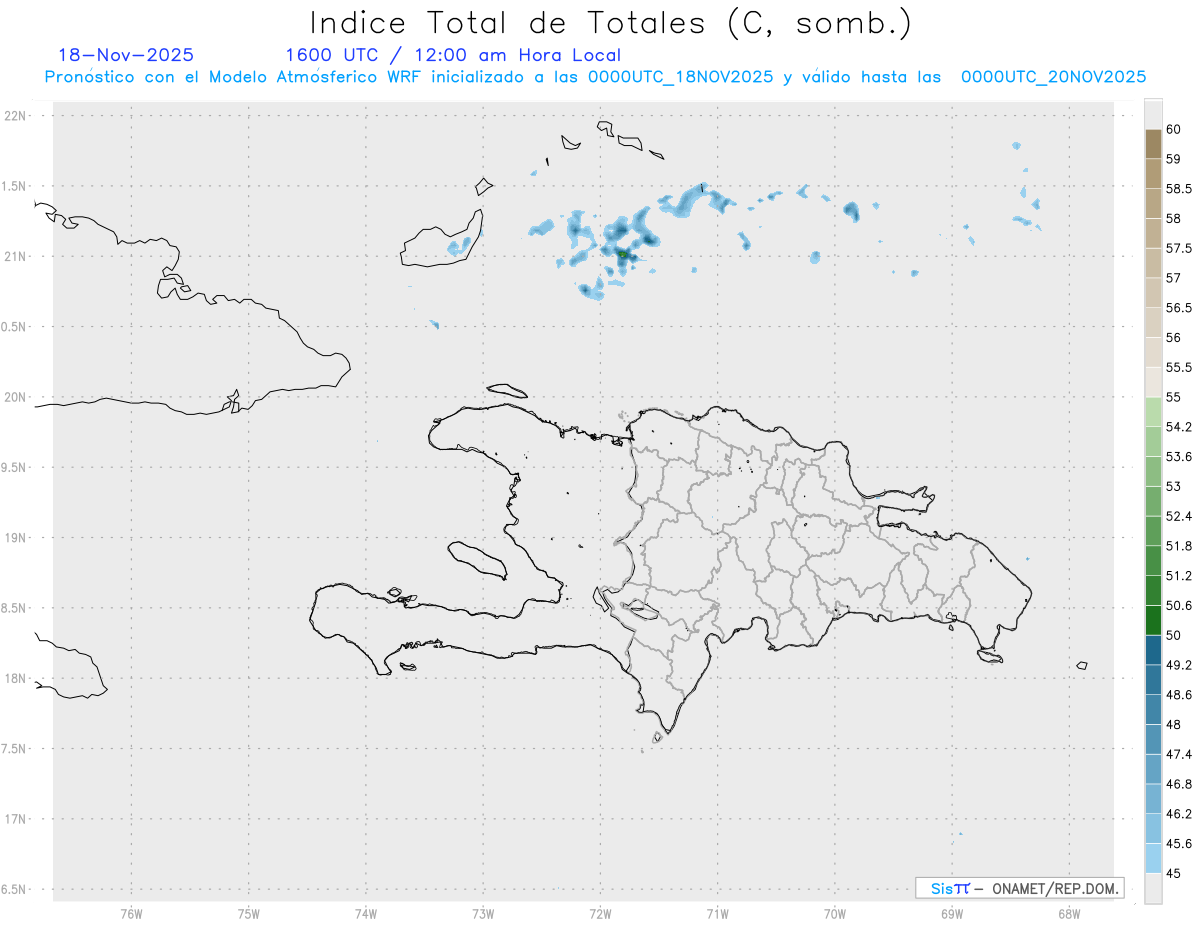Click the "57.5" colorbar value
Viewport: 1200px width, 927px height.
[x=1178, y=248]
